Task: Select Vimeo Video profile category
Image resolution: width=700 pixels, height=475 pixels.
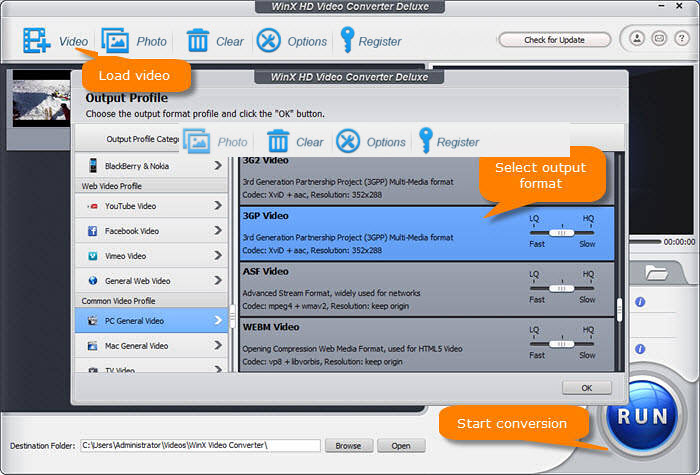Action: click(x=151, y=256)
